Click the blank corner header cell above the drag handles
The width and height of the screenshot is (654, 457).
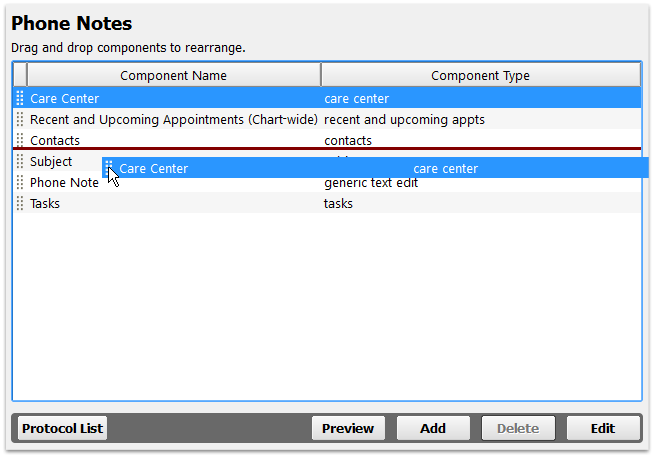20,75
